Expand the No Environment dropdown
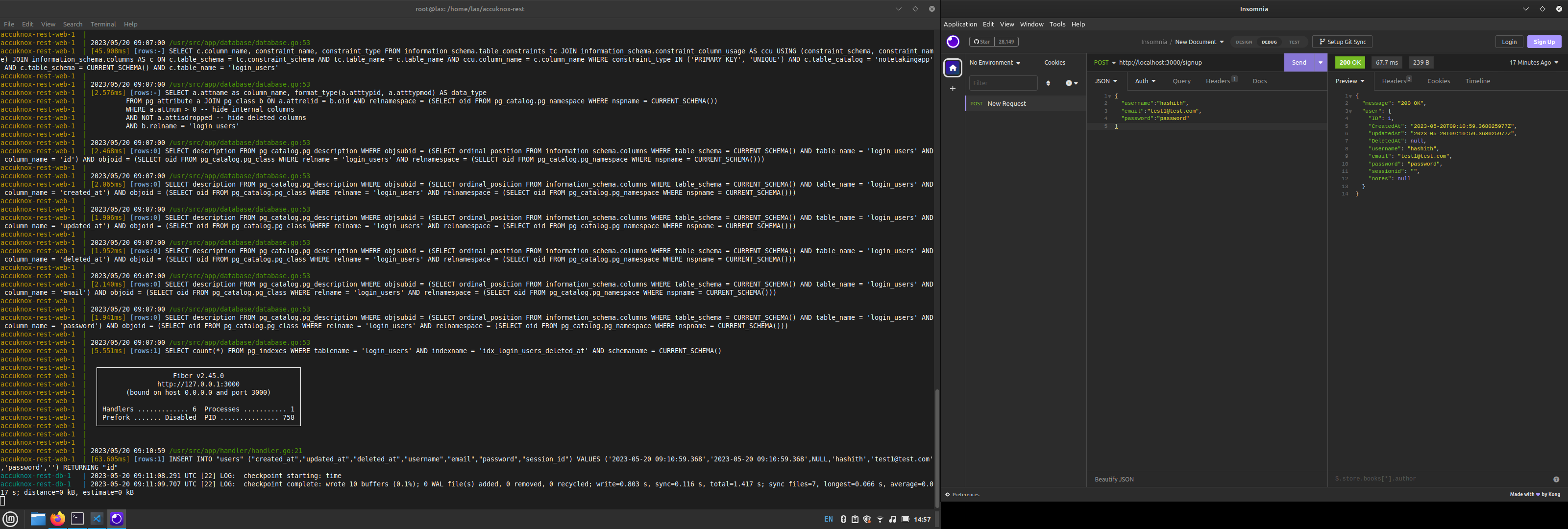This screenshot has height=529, width=1568. pos(995,63)
